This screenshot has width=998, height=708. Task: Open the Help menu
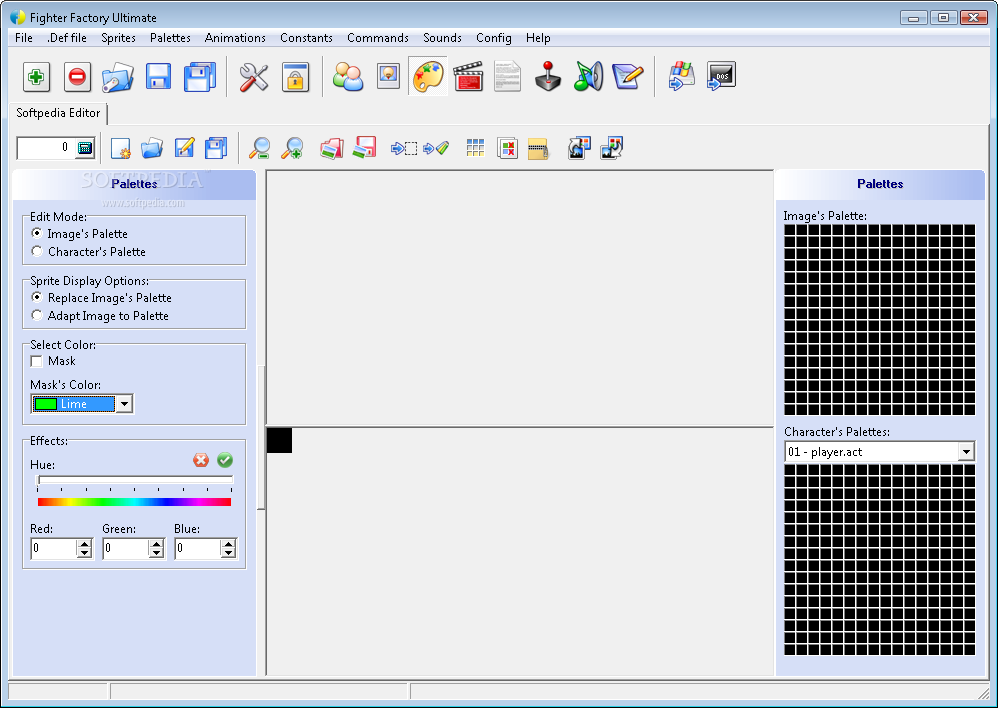click(538, 38)
